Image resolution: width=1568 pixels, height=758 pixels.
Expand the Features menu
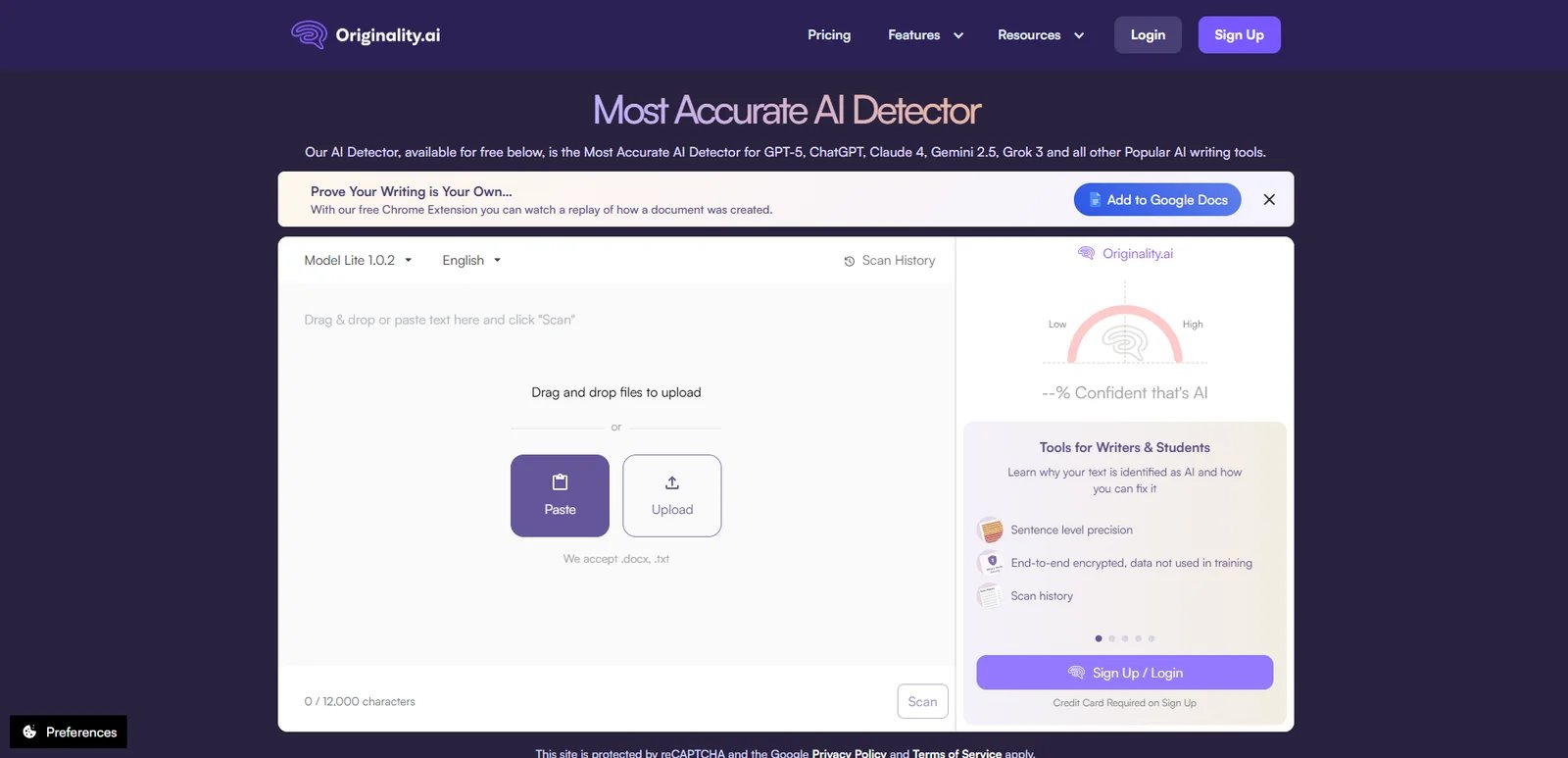click(x=925, y=35)
